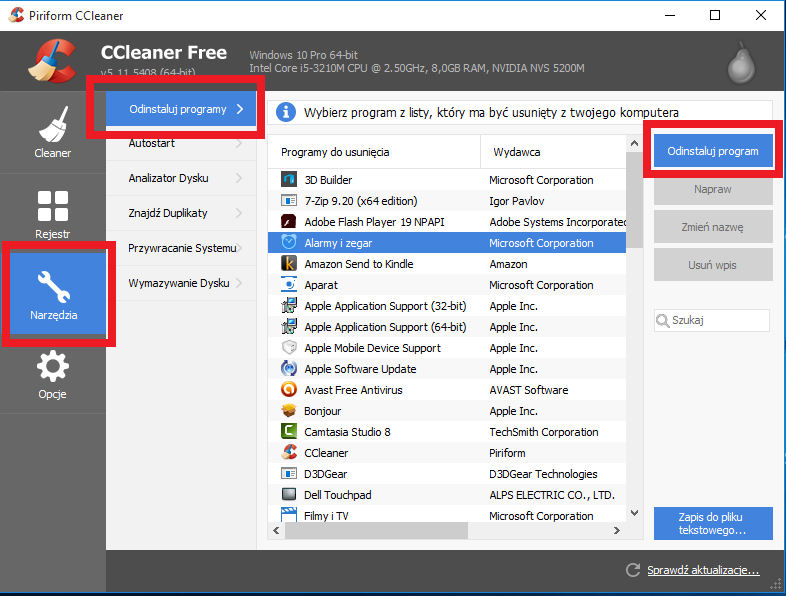Click the Filmy i TV icon

tap(289, 515)
